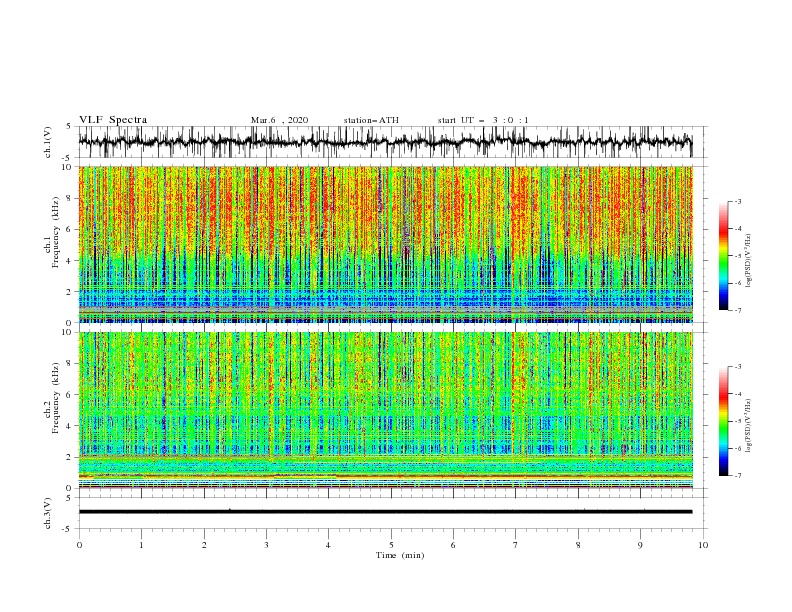Click the ch.2 PSD color bar

click(723, 421)
